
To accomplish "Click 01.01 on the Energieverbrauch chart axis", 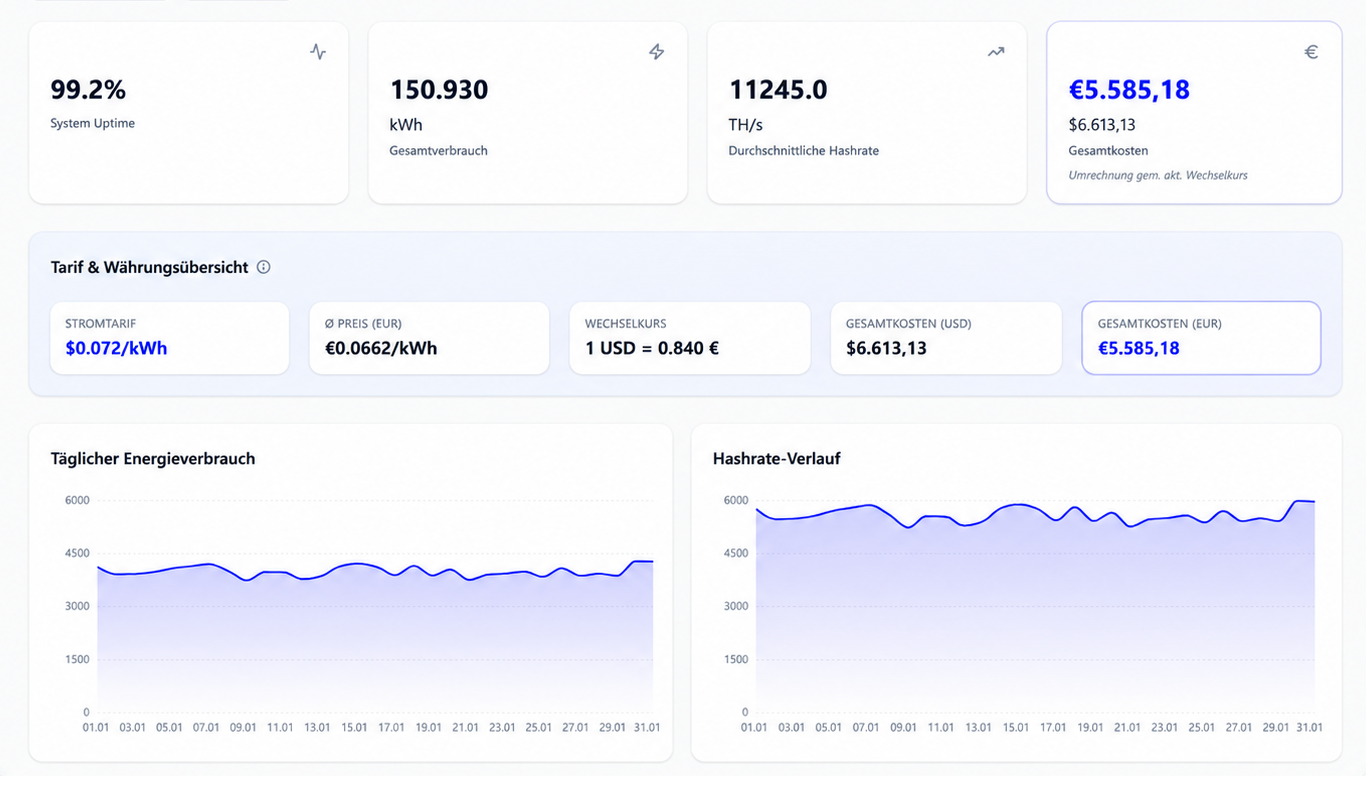I will tap(96, 727).
